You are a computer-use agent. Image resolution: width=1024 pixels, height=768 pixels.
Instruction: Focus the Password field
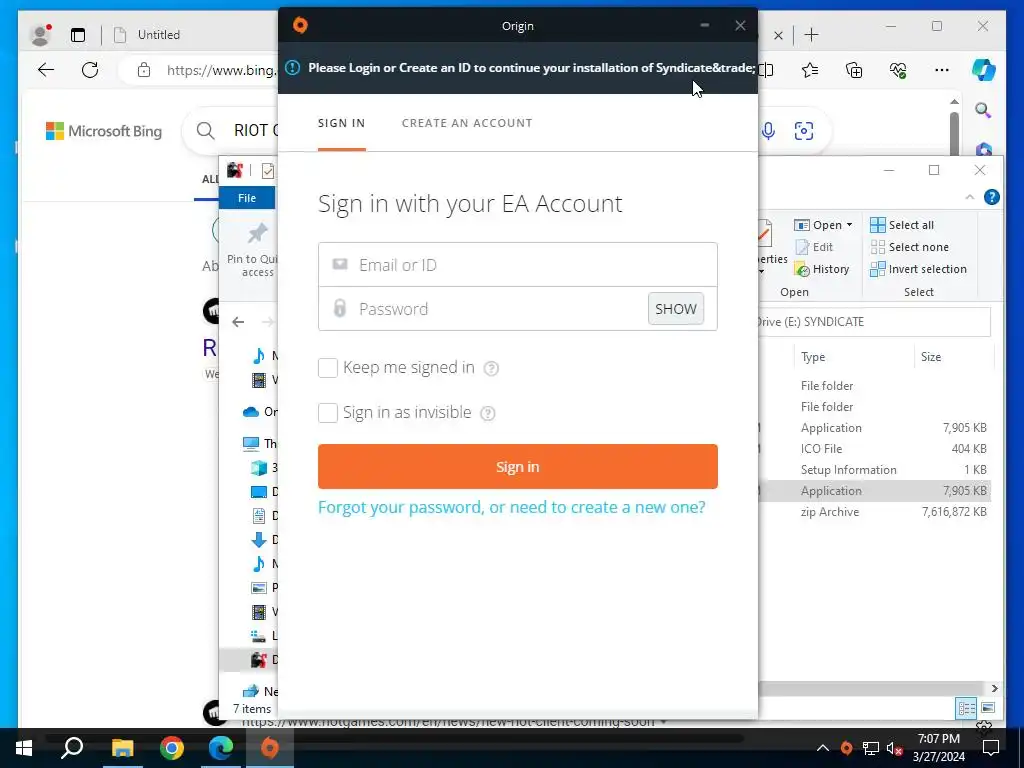click(x=483, y=308)
